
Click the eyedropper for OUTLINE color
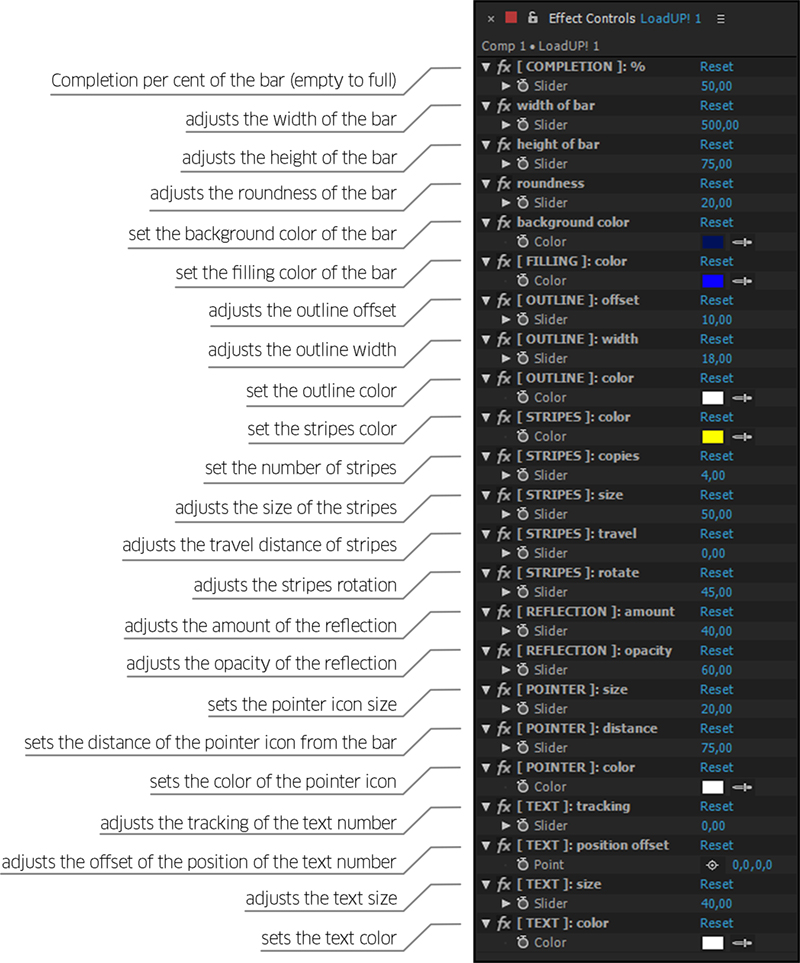(742, 398)
